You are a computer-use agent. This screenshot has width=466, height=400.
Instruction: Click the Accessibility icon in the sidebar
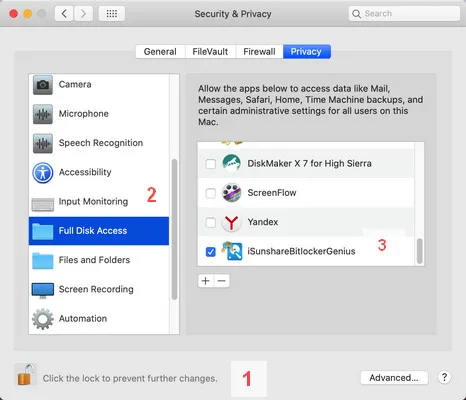click(x=43, y=173)
